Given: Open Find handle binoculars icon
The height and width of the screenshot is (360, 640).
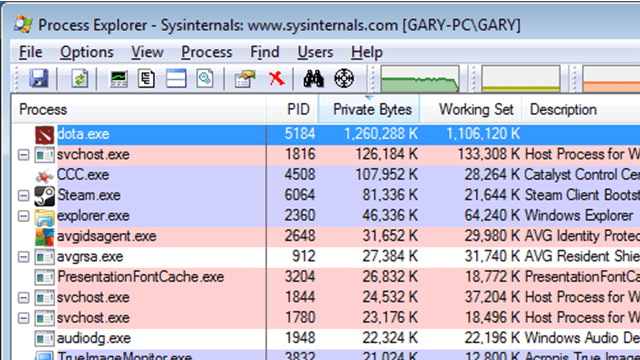Looking at the screenshot, I should (313, 78).
